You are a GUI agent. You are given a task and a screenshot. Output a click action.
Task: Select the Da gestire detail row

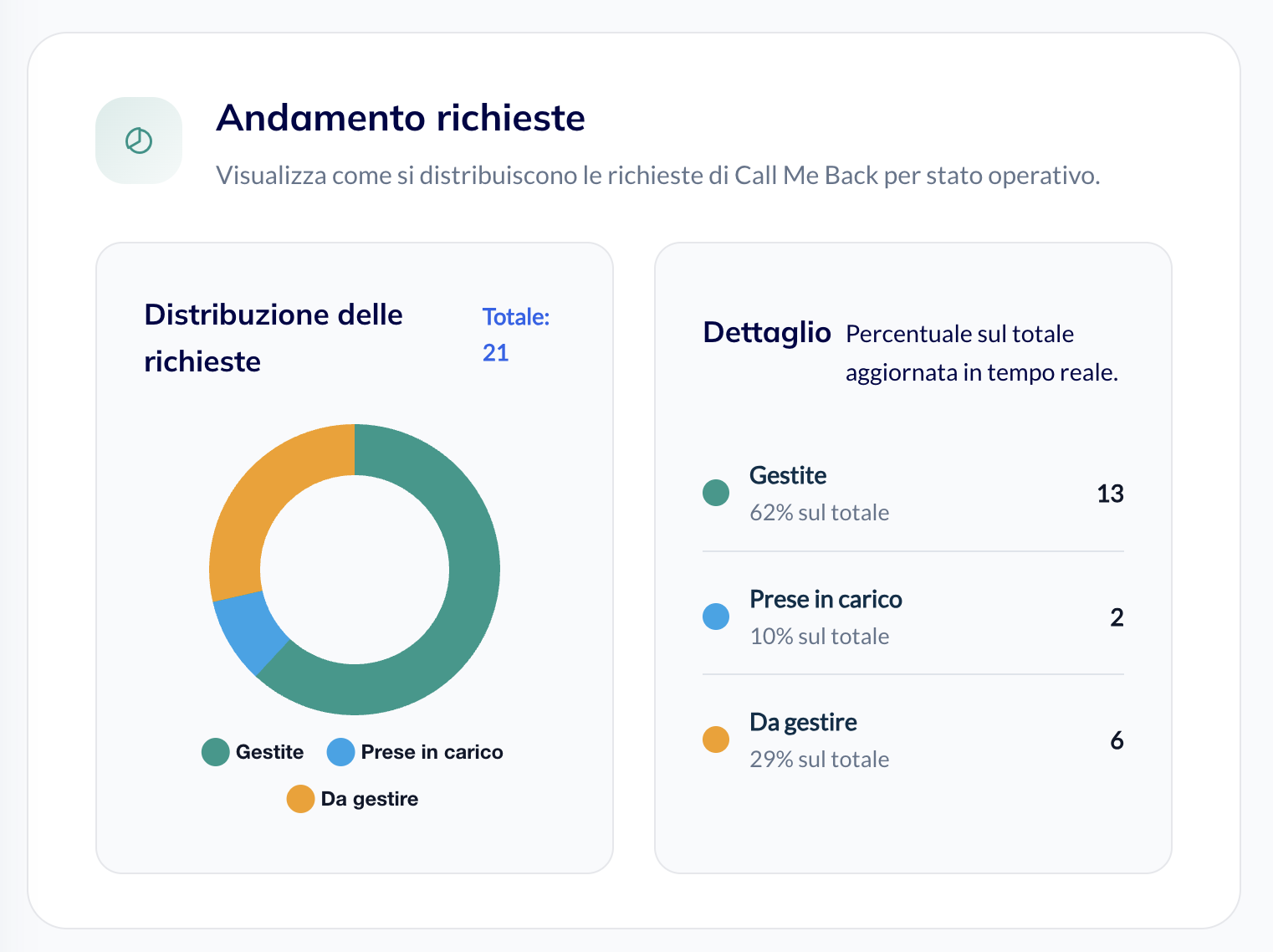pyautogui.click(x=913, y=740)
